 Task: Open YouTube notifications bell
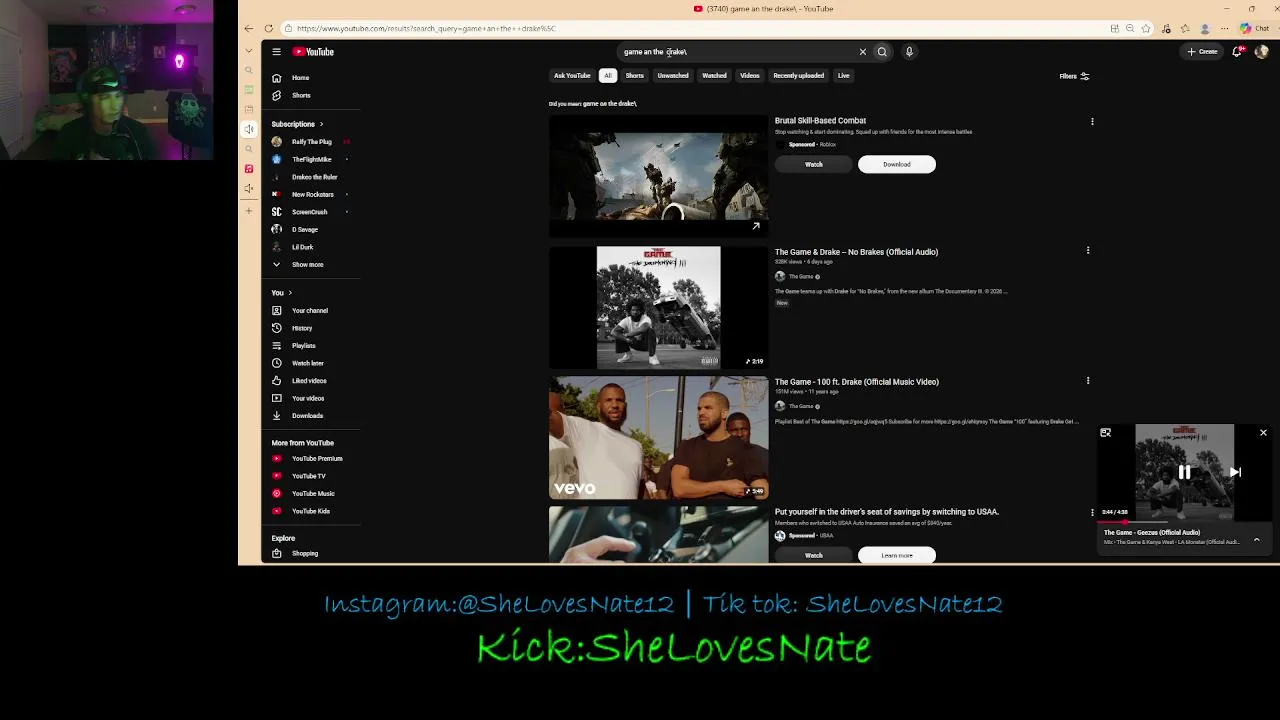(1237, 52)
